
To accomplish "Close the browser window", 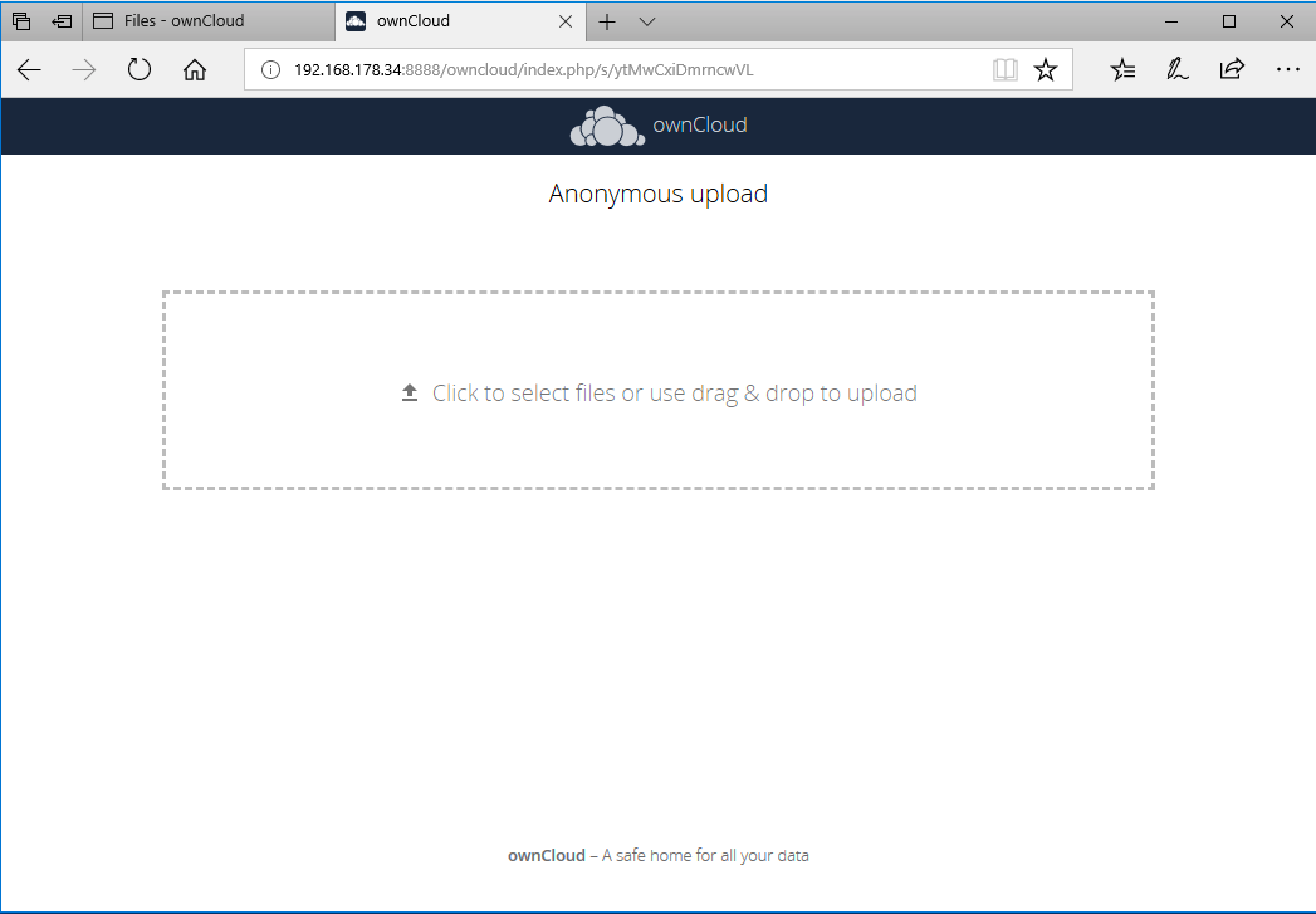I will click(x=1286, y=22).
